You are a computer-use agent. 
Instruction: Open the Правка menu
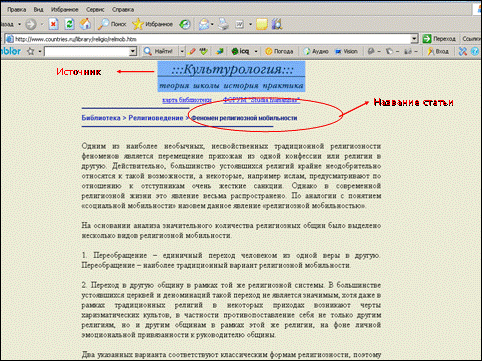(x=16, y=9)
